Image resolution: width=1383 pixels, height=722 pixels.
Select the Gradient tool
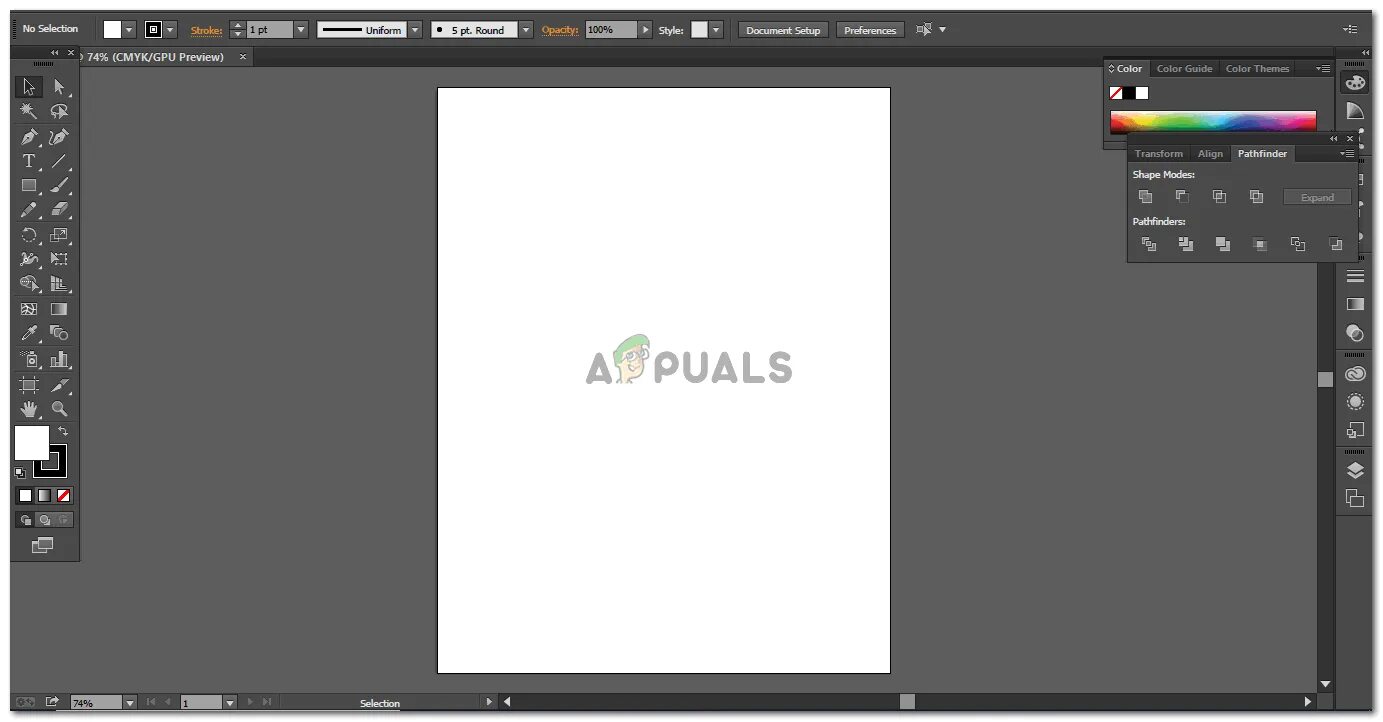tap(59, 309)
